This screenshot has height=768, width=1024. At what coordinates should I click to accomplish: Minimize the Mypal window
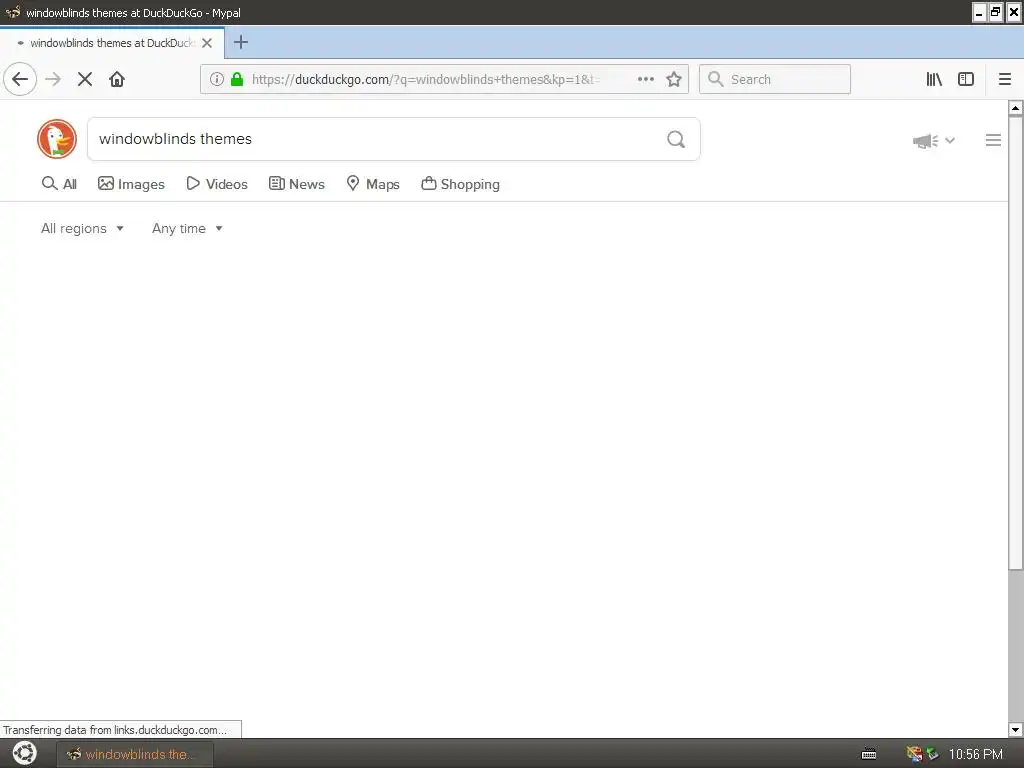coord(979,12)
